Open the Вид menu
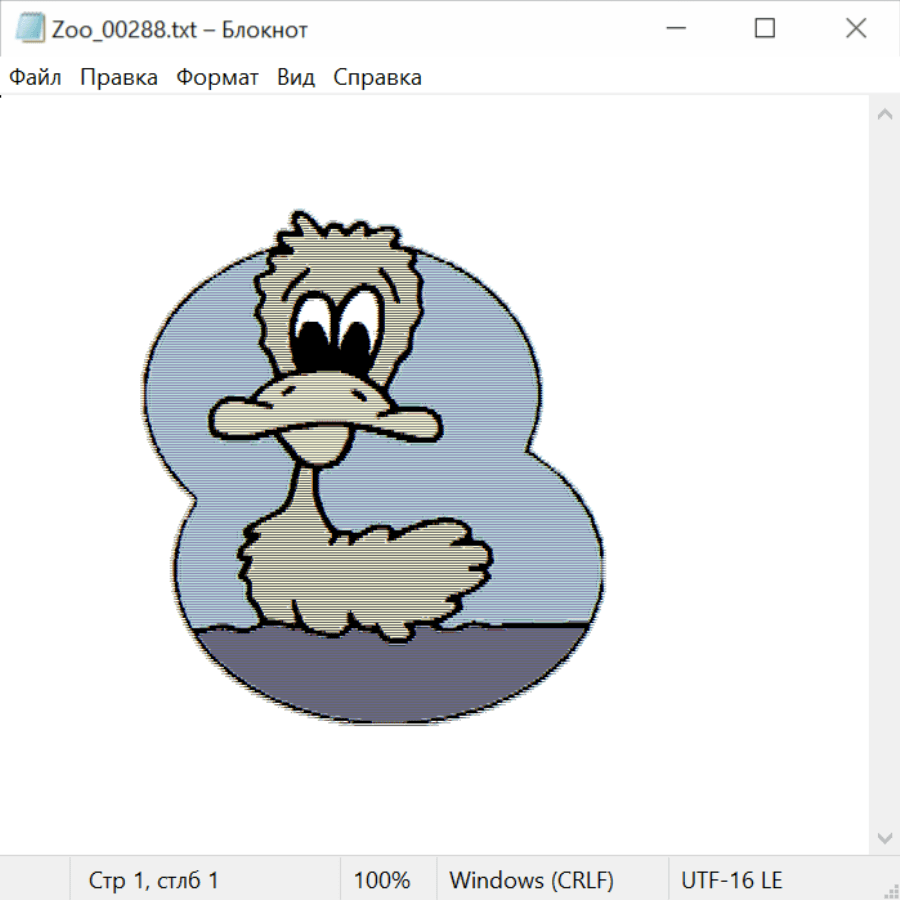The image size is (900, 900). [x=296, y=77]
